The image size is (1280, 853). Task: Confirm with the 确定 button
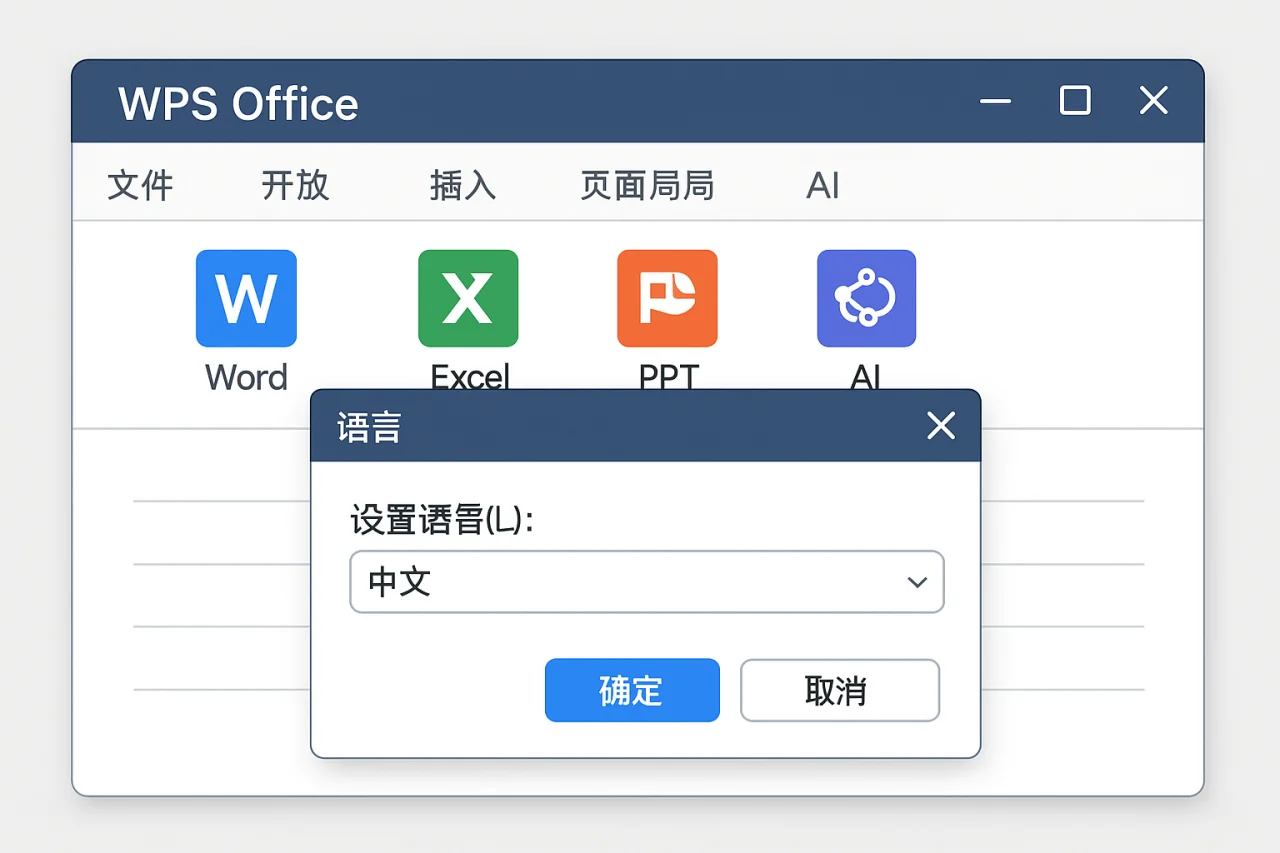(632, 690)
